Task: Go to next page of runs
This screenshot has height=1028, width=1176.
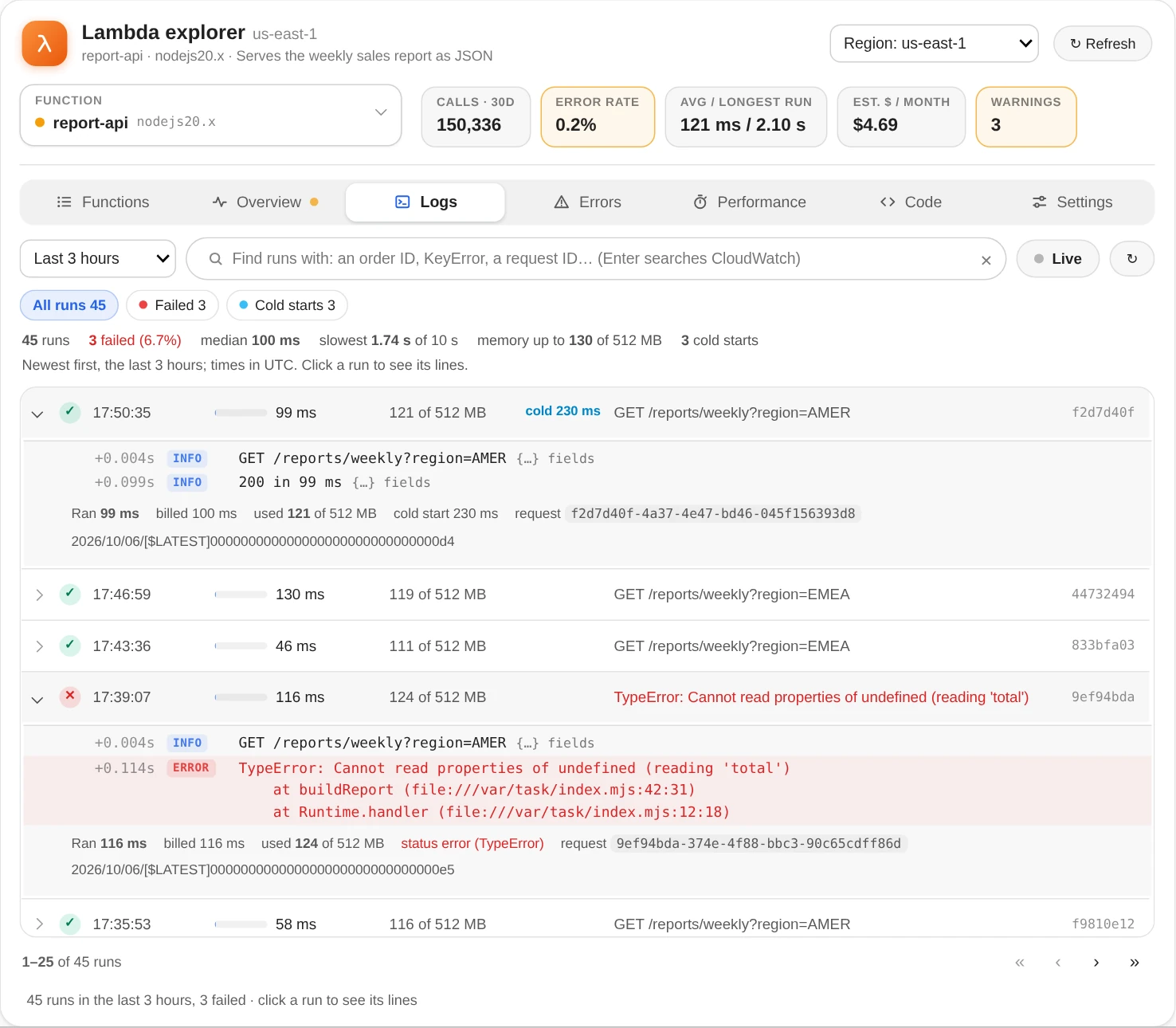Action: [x=1096, y=963]
